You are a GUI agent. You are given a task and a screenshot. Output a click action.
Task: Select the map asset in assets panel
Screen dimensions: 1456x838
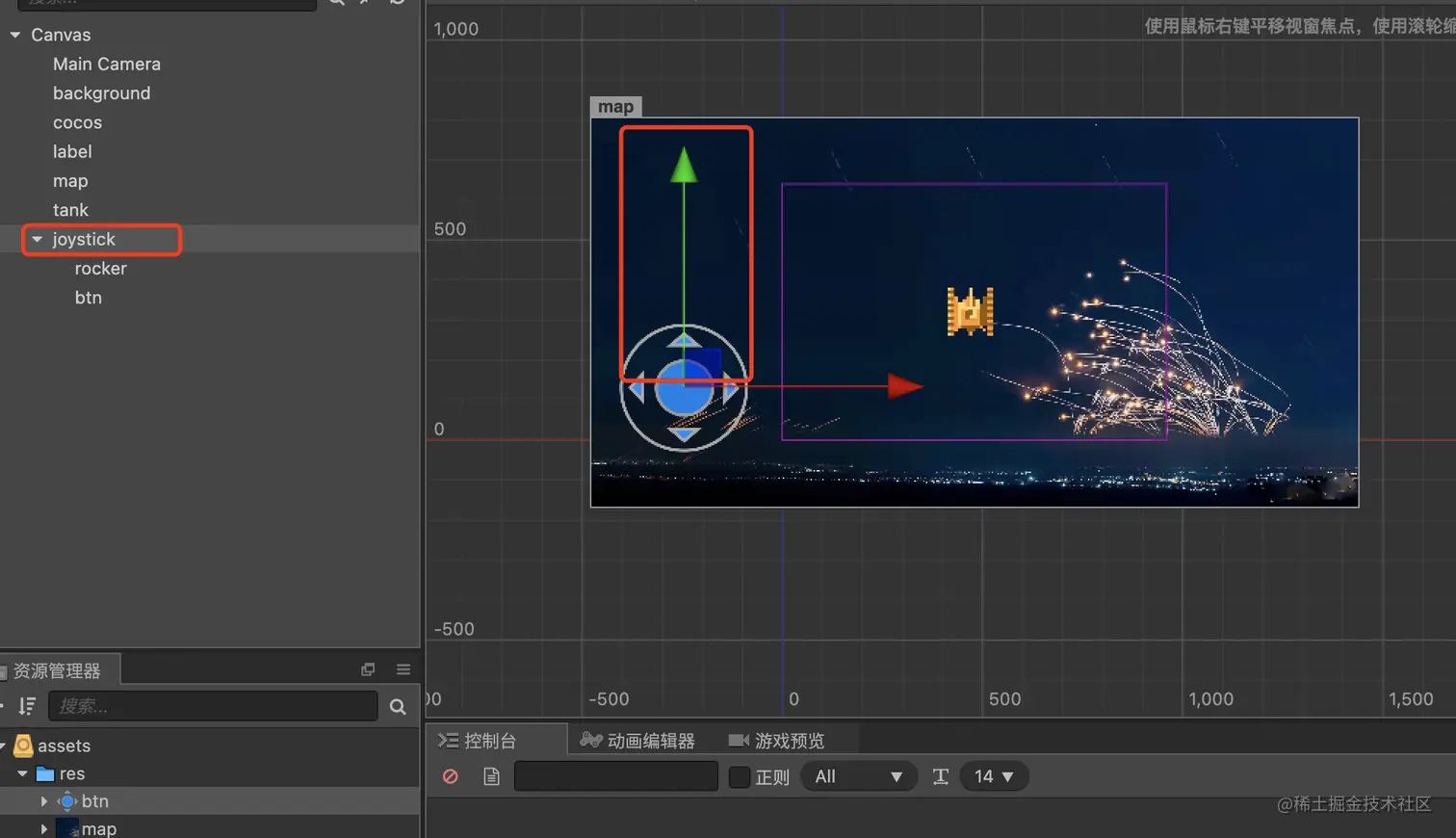pyautogui.click(x=98, y=828)
